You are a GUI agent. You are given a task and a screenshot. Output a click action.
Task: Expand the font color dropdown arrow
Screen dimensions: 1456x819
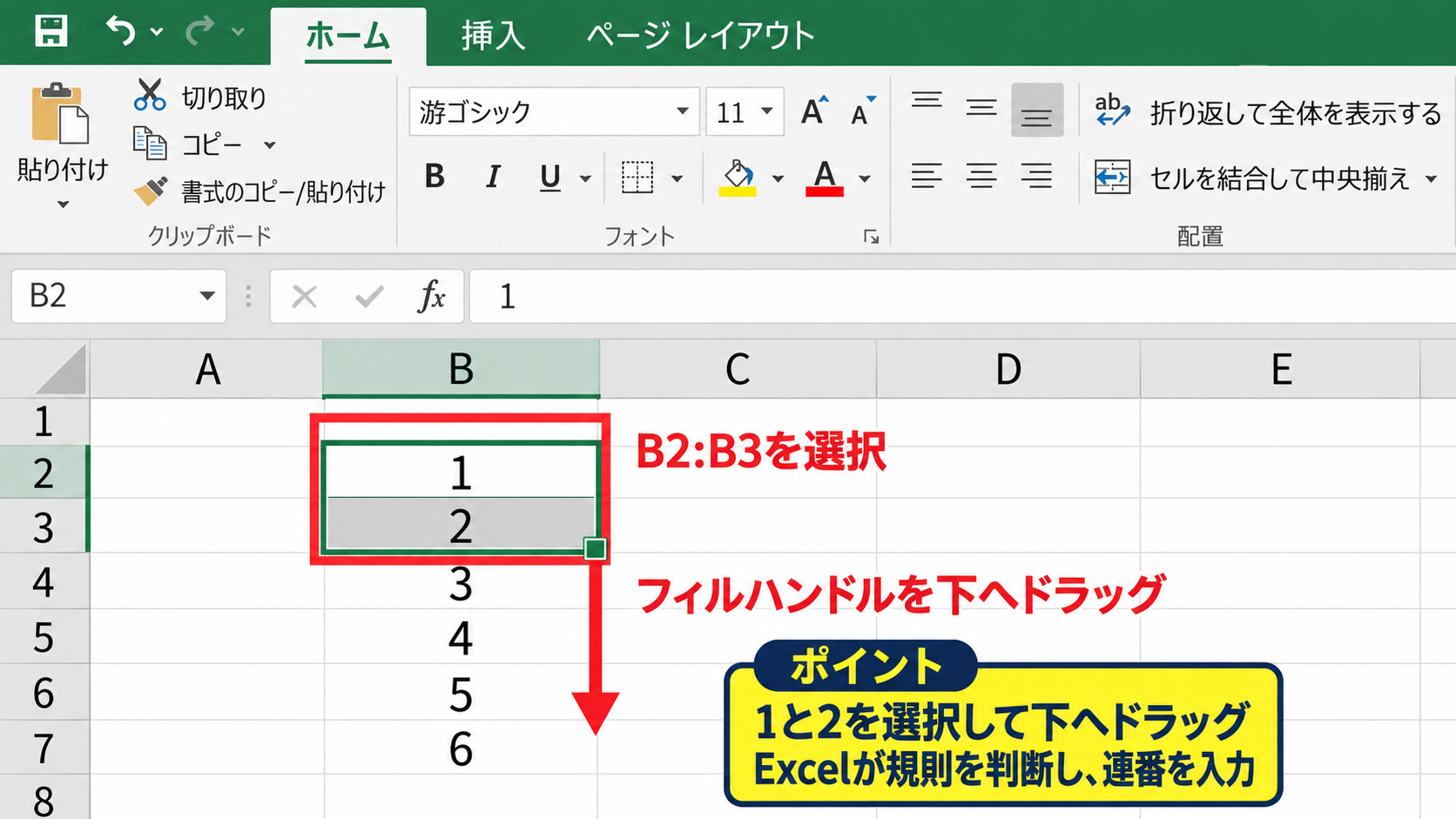pos(865,179)
